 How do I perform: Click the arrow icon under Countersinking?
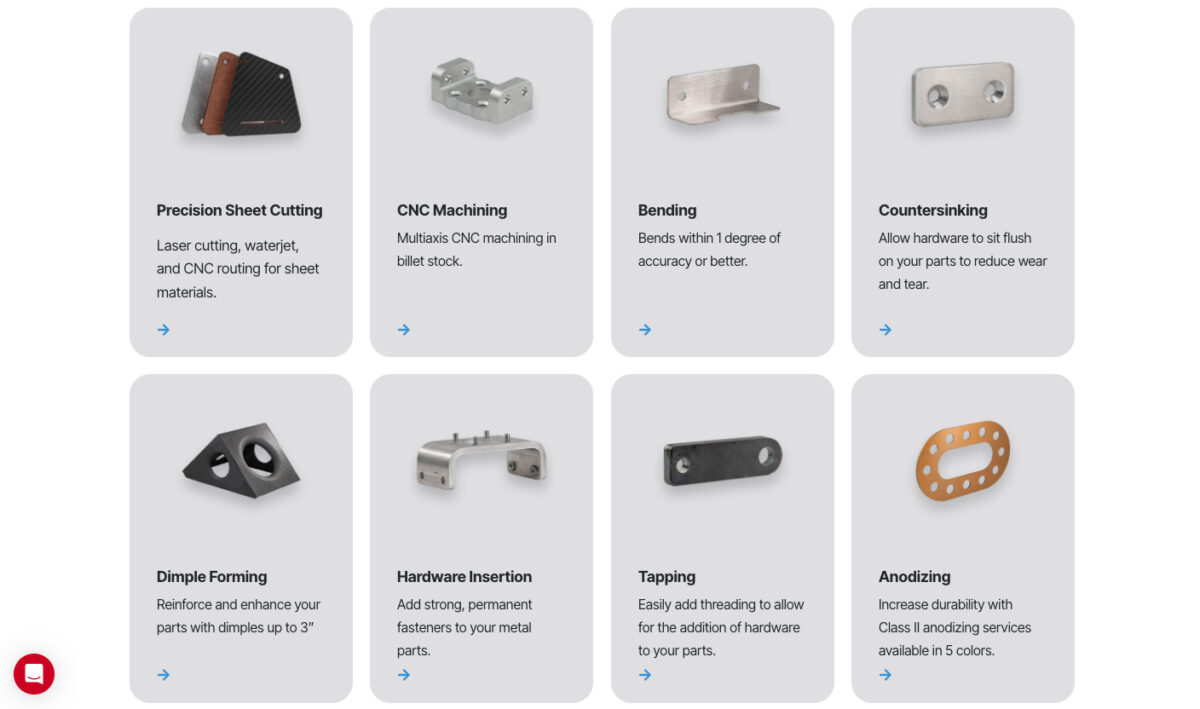[885, 329]
